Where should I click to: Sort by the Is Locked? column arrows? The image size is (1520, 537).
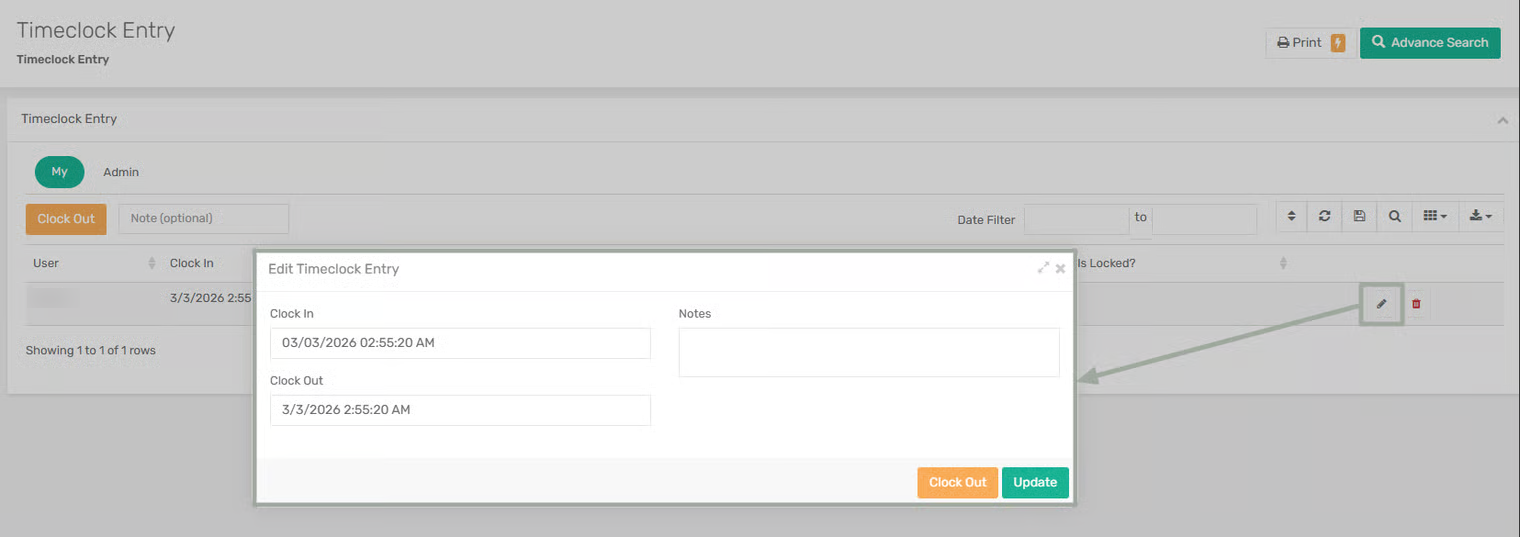coord(1283,264)
